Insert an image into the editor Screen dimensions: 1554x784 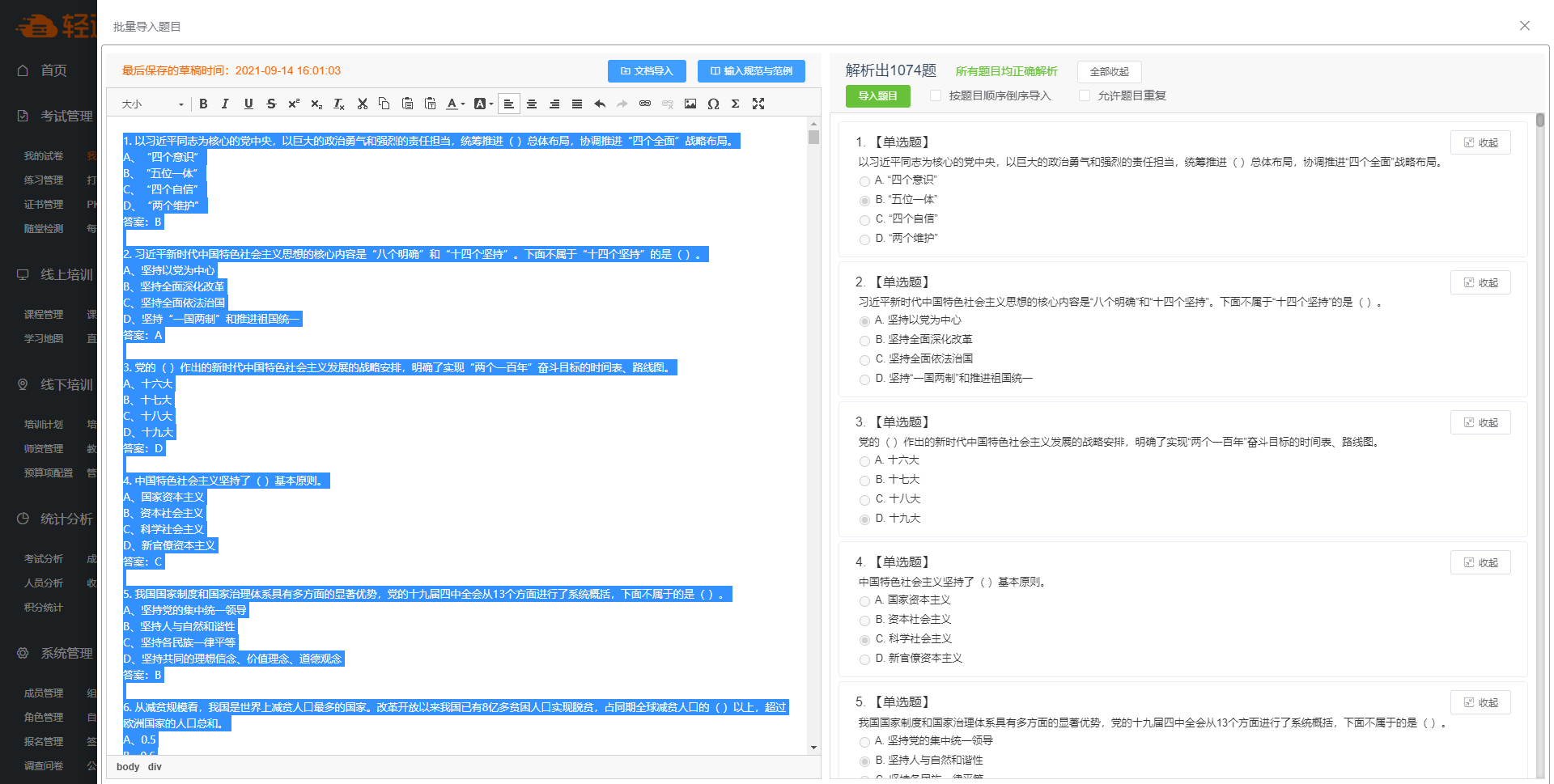click(690, 104)
